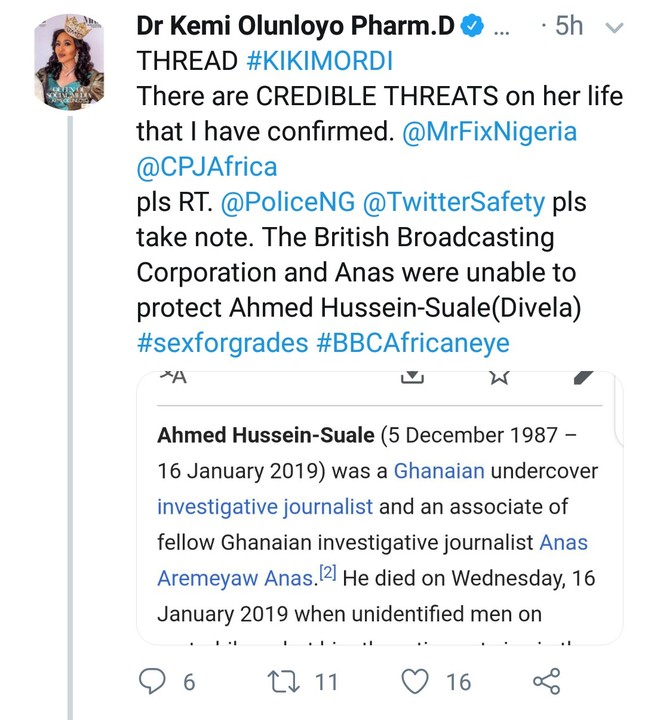Screen dimensions: 645x720
Task: Click the download icon in the Wikipedia card
Action: pos(412,377)
